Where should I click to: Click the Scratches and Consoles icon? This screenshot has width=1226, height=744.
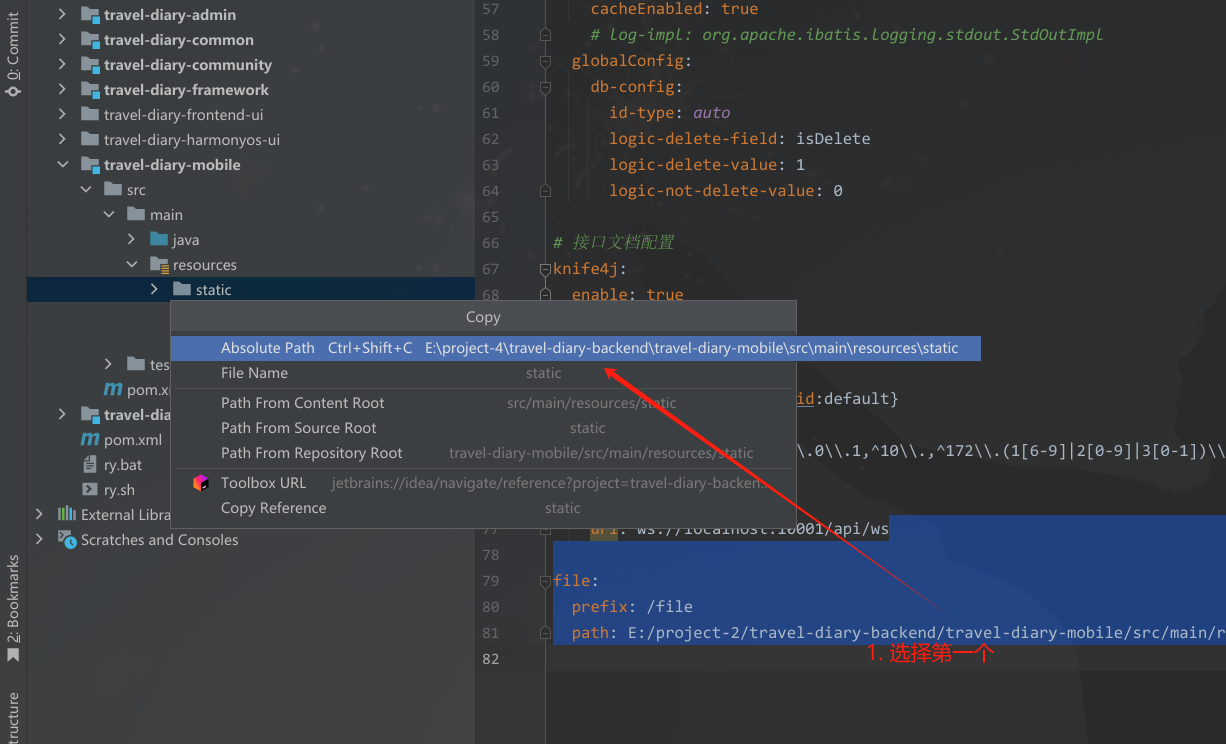point(67,539)
